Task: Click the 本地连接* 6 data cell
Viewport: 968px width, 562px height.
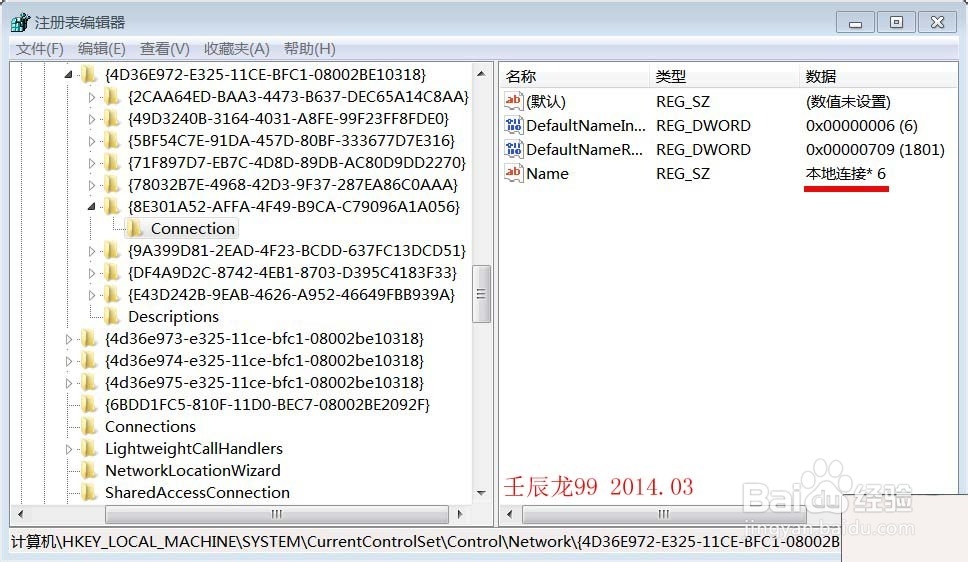Action: pyautogui.click(x=846, y=174)
